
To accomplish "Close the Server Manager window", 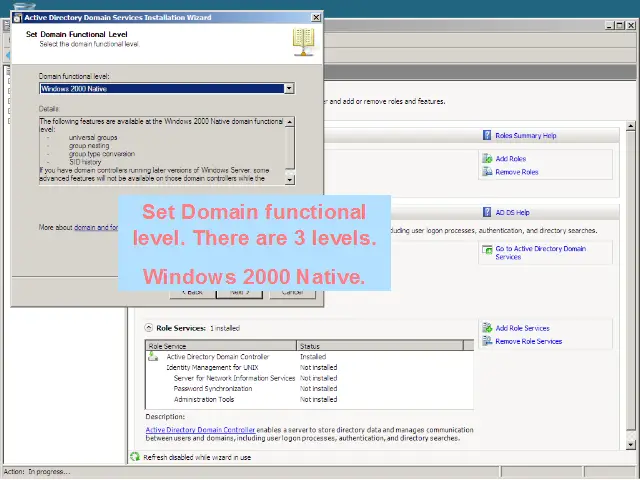I will (631, 25).
